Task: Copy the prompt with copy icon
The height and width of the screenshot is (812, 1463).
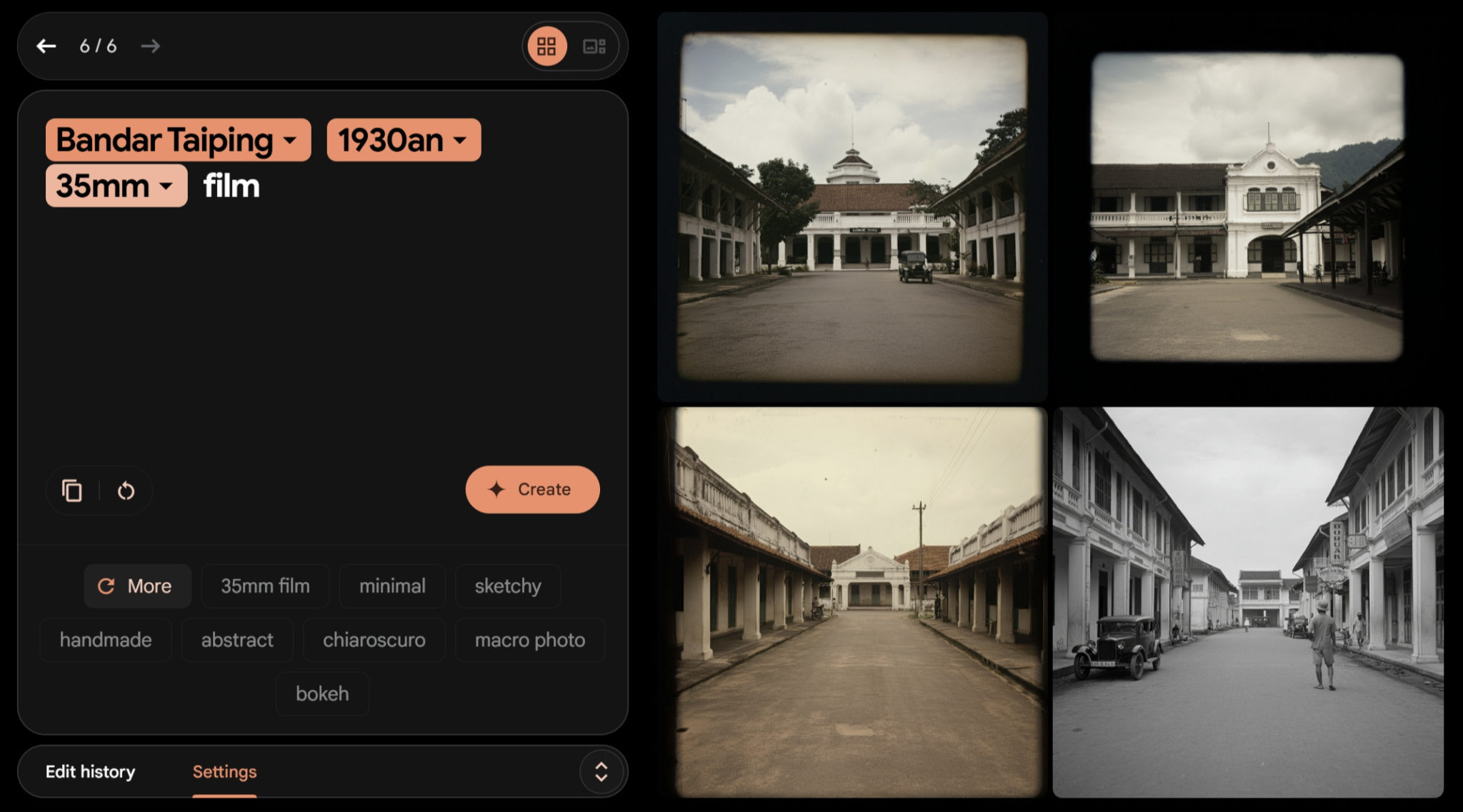Action: (x=72, y=491)
